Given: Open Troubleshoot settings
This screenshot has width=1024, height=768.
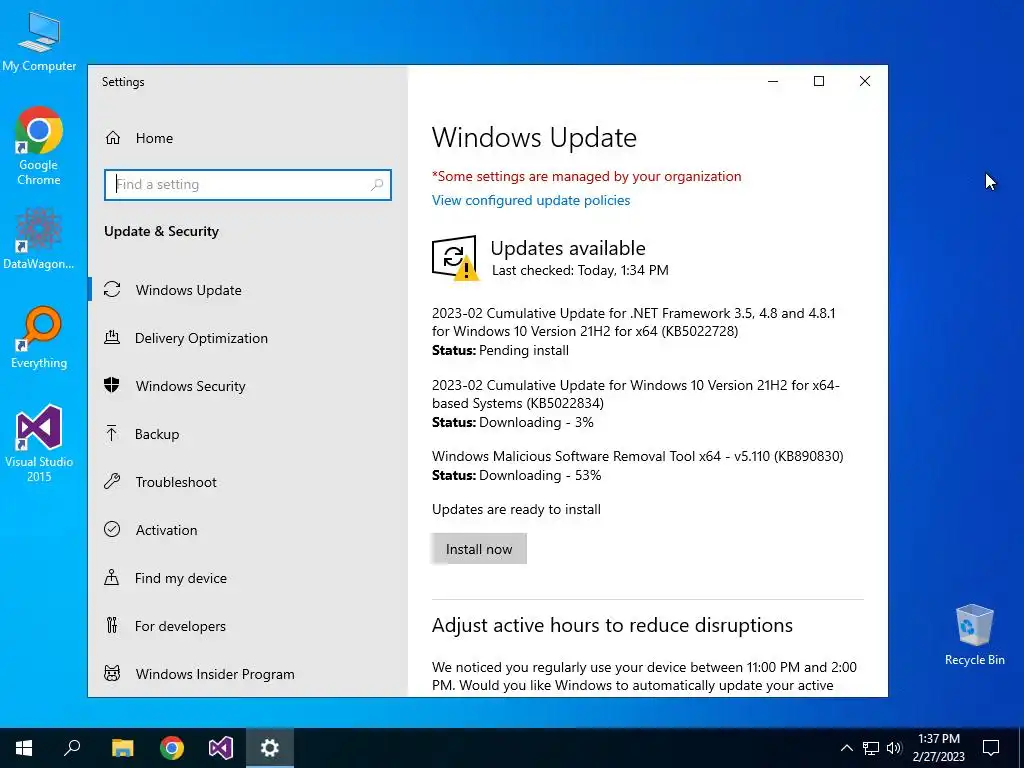Looking at the screenshot, I should [248, 482].
